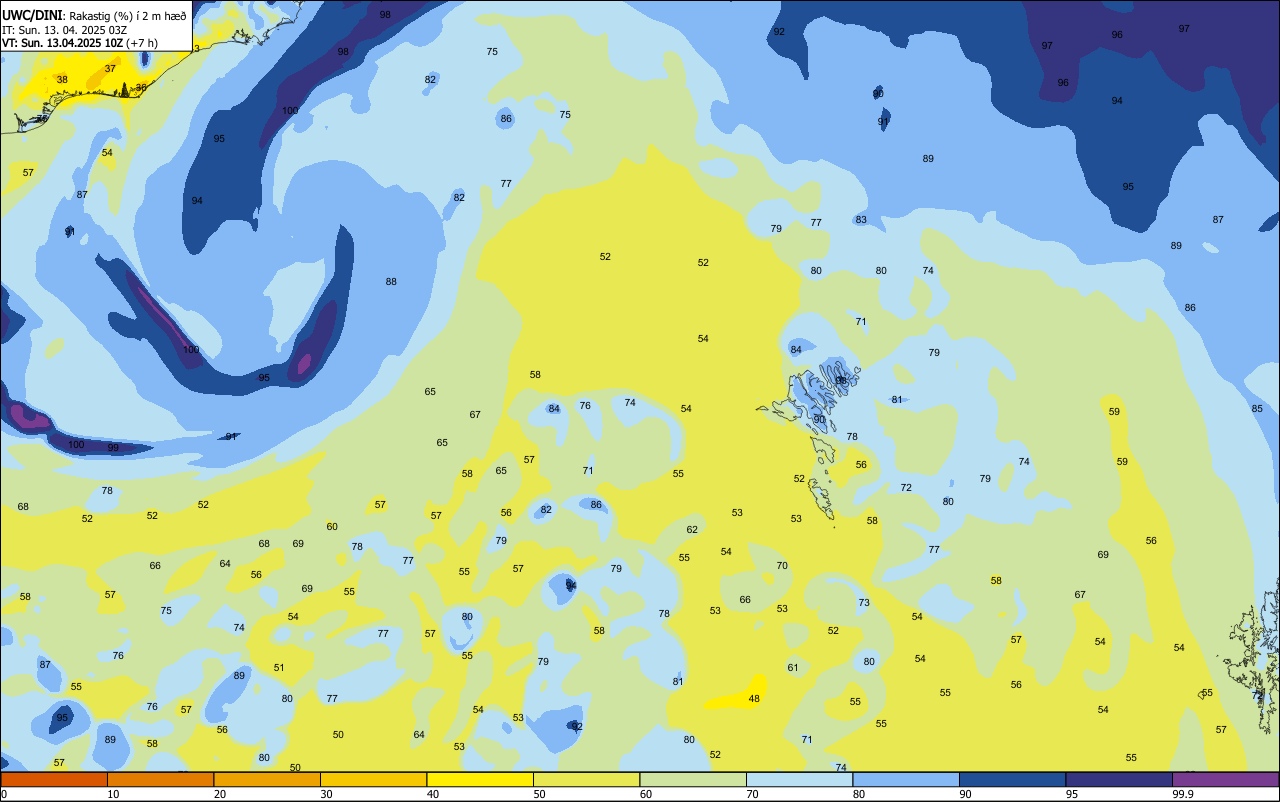The height and width of the screenshot is (802, 1280).
Task: Click the map value '37' near the top-left coast
Action: (110, 68)
